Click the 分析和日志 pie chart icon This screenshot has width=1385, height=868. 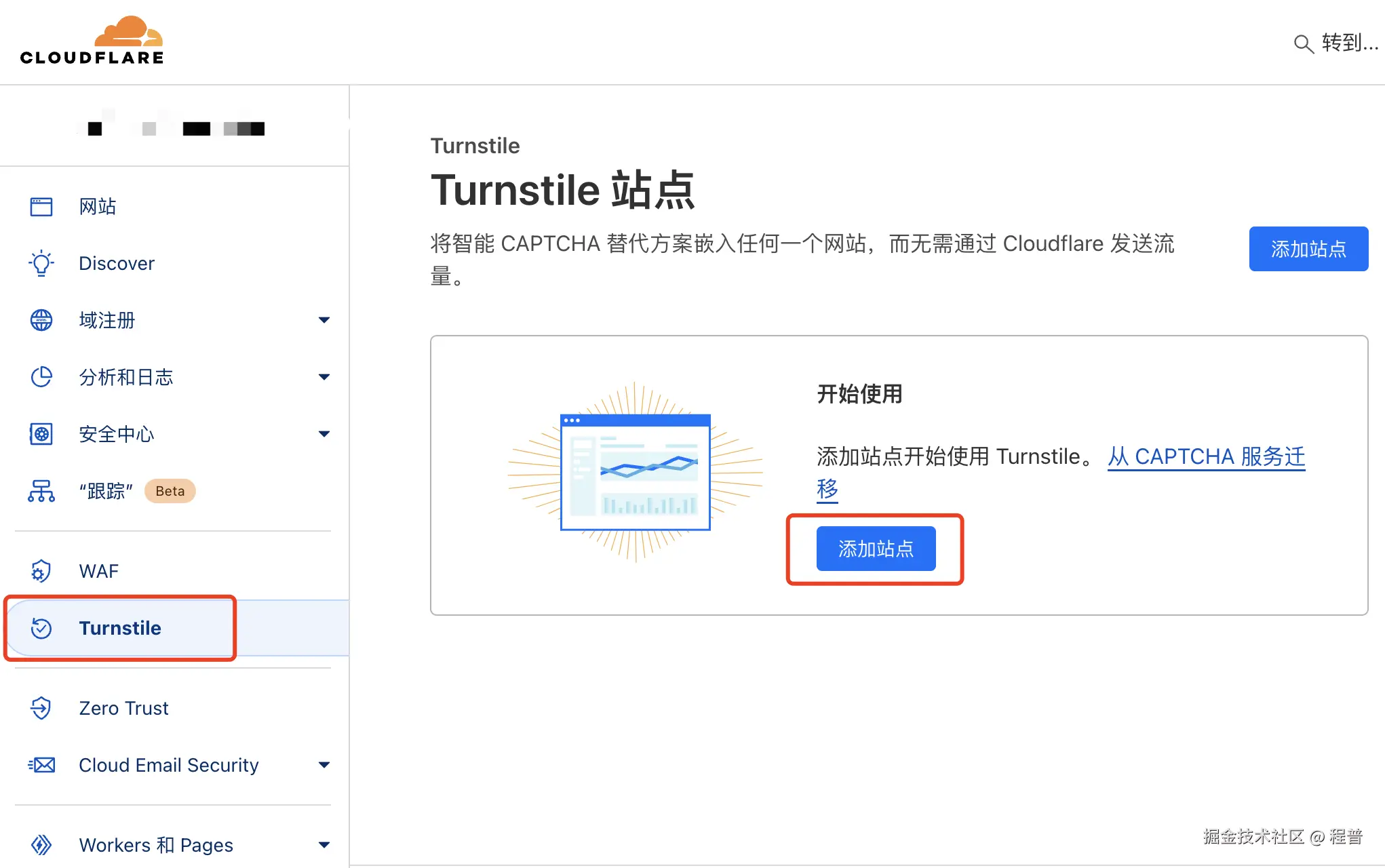click(41, 377)
